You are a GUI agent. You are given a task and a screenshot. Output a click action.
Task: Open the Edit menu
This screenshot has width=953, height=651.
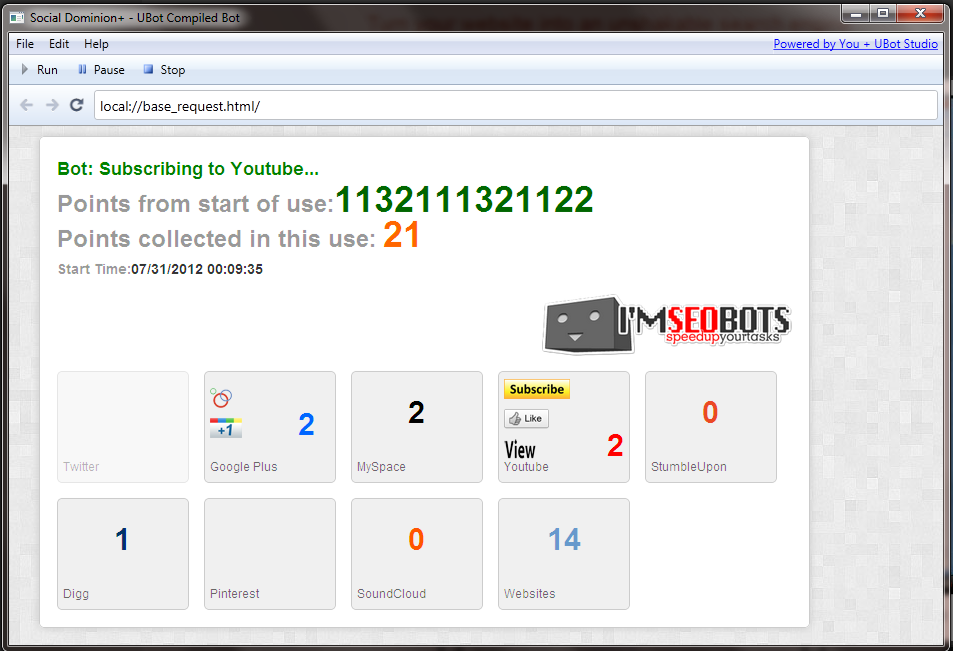click(x=59, y=44)
